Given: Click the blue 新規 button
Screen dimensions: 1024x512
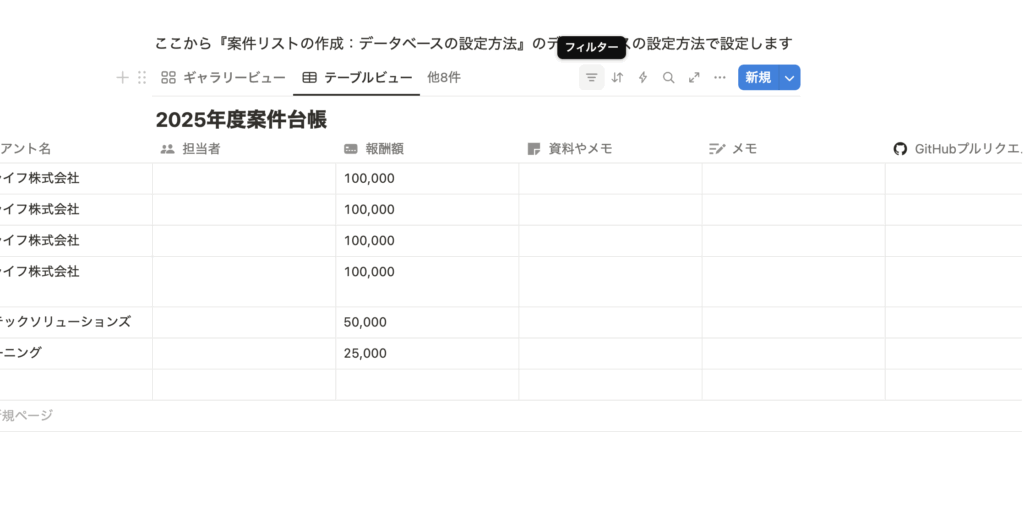Looking at the screenshot, I should pyautogui.click(x=757, y=77).
